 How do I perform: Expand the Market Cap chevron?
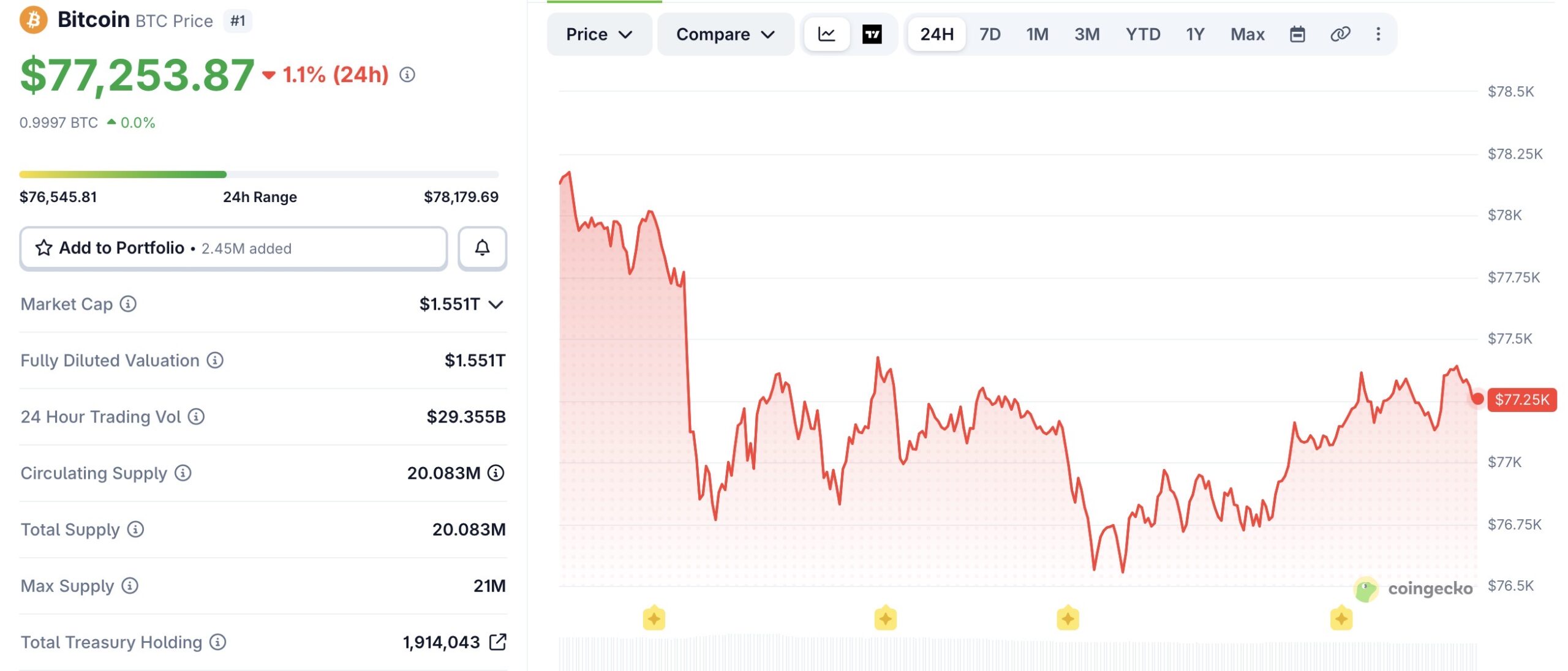point(496,304)
